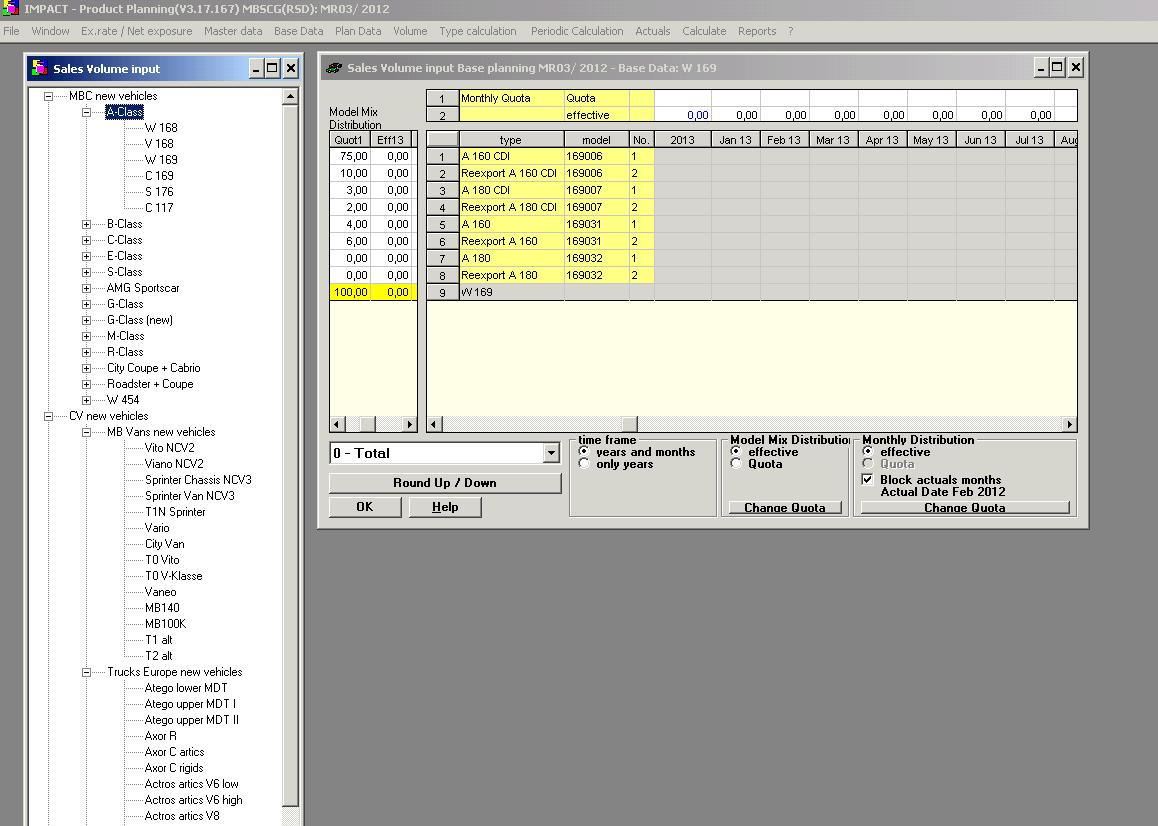The height and width of the screenshot is (826, 1158).
Task: Click the Help button
Action: pos(445,507)
